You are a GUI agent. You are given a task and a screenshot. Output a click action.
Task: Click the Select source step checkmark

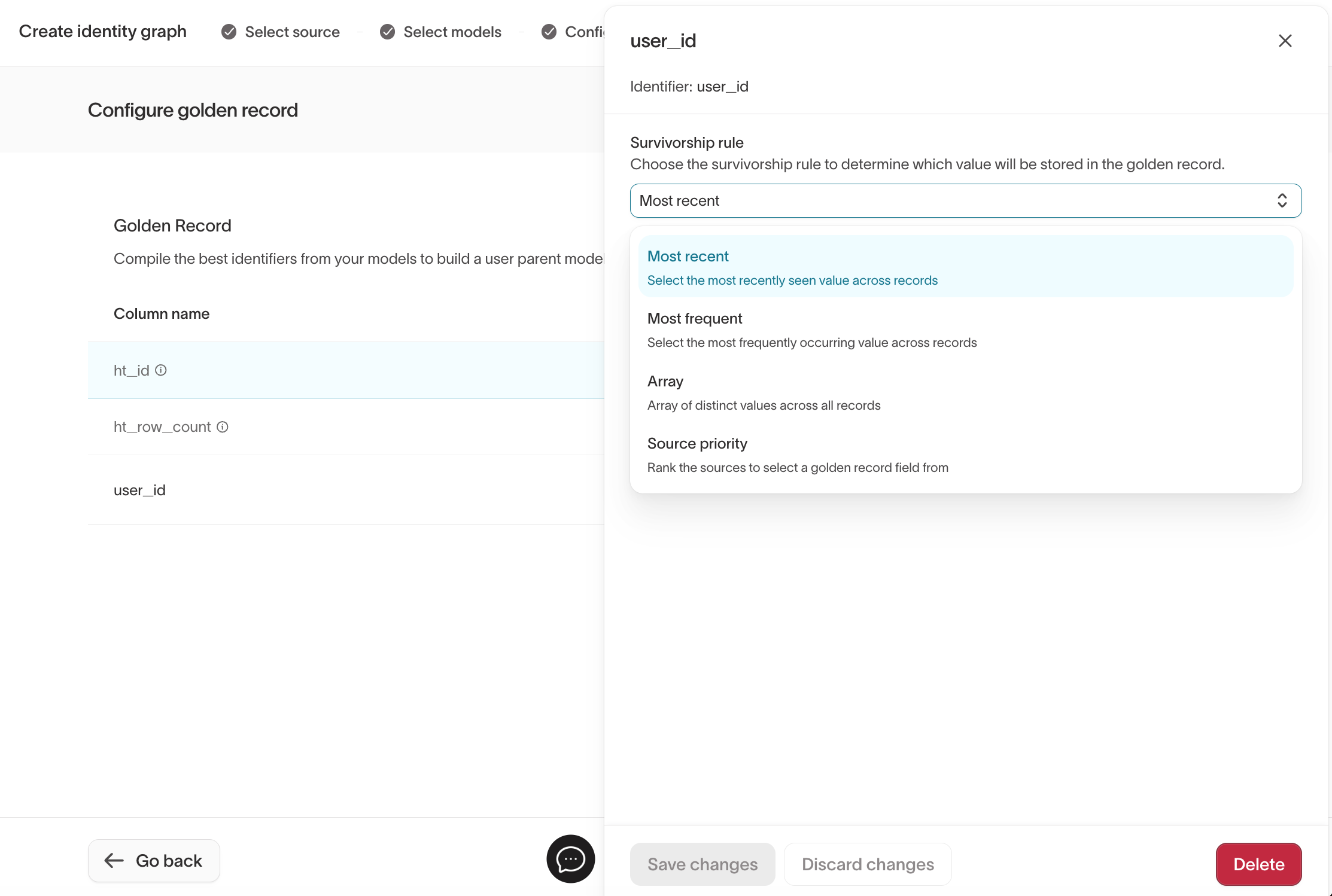click(229, 32)
